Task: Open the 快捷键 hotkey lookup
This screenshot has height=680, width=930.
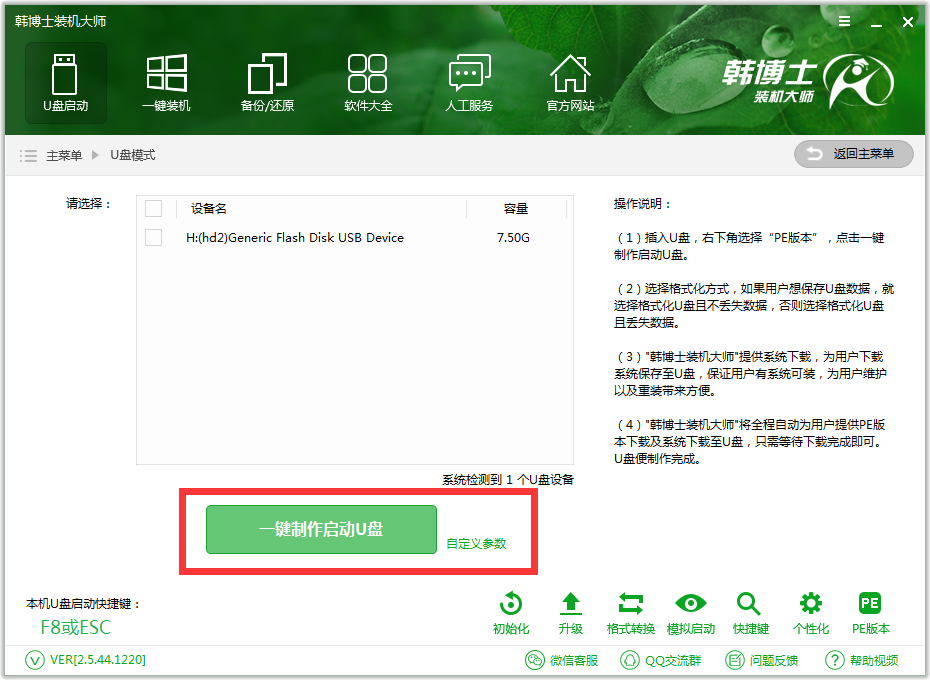Action: pos(750,614)
